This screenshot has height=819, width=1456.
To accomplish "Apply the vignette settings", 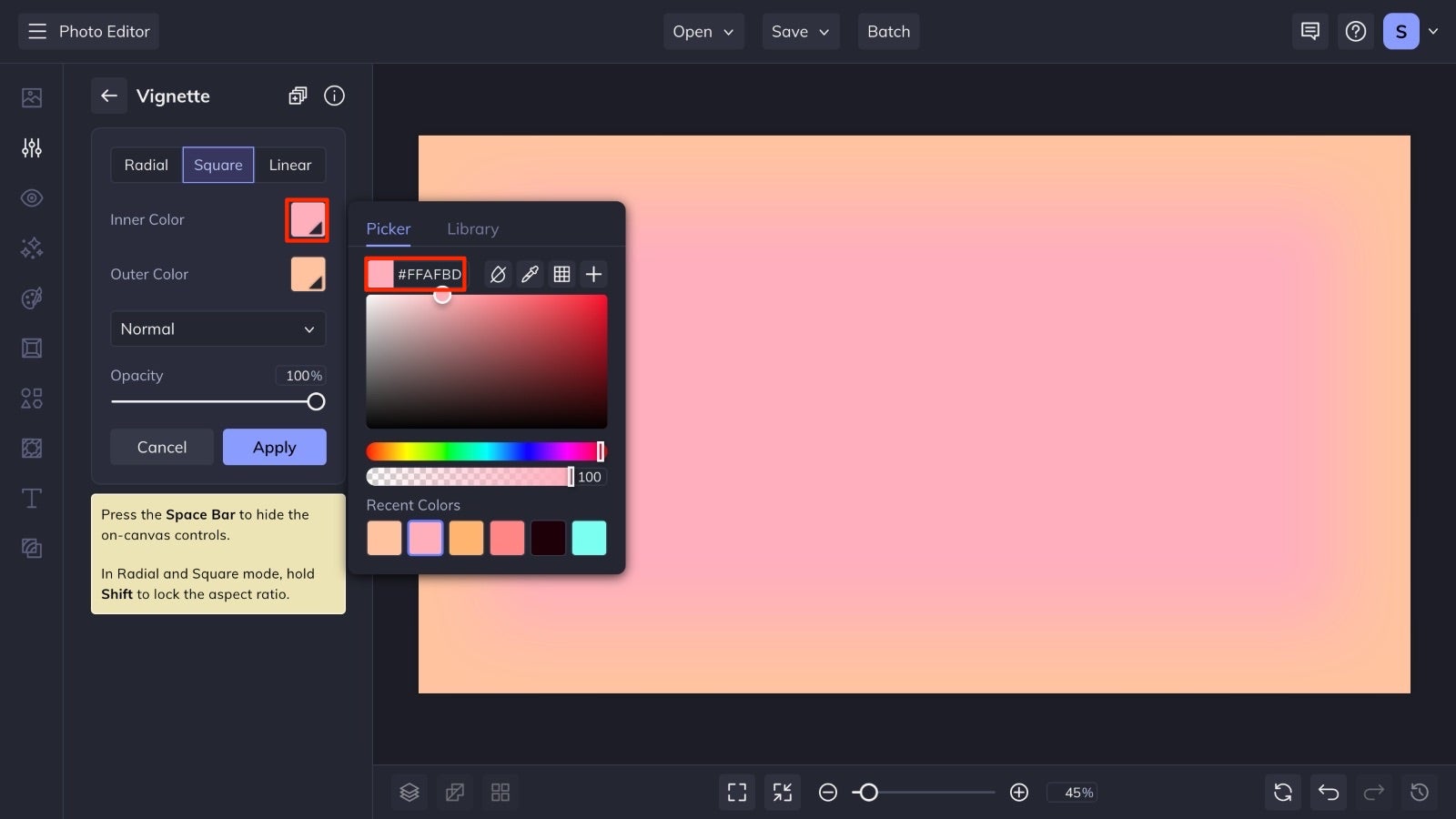I will [274, 447].
